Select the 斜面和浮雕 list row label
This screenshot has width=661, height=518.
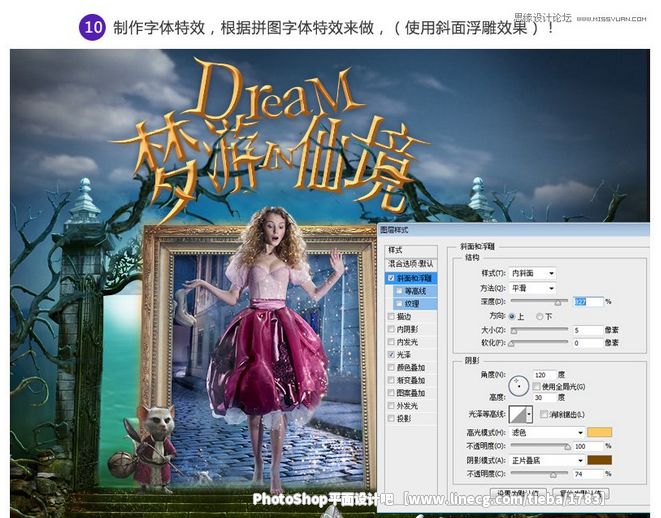pos(414,278)
